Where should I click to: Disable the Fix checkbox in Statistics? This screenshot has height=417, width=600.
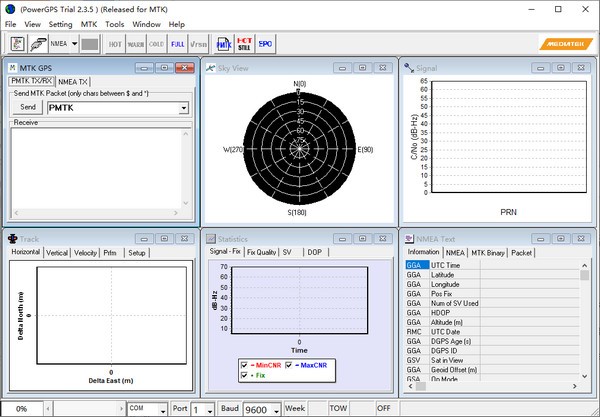246,374
